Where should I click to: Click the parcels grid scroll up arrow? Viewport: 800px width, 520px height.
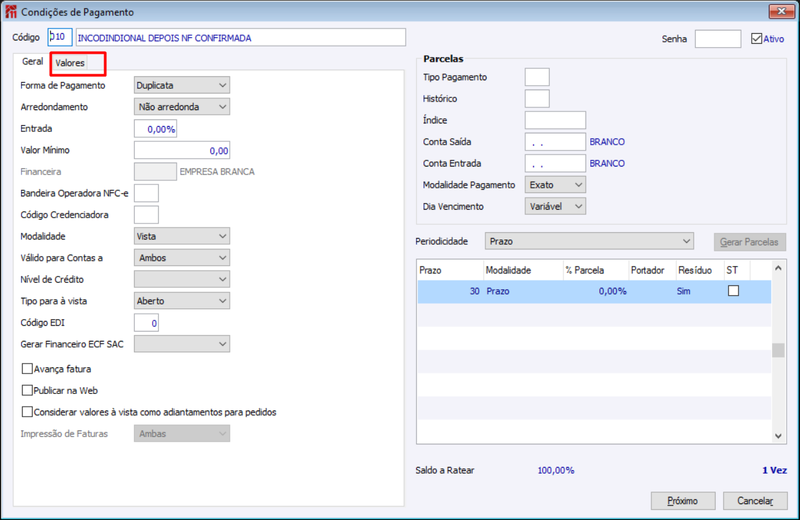pyautogui.click(x=778, y=268)
